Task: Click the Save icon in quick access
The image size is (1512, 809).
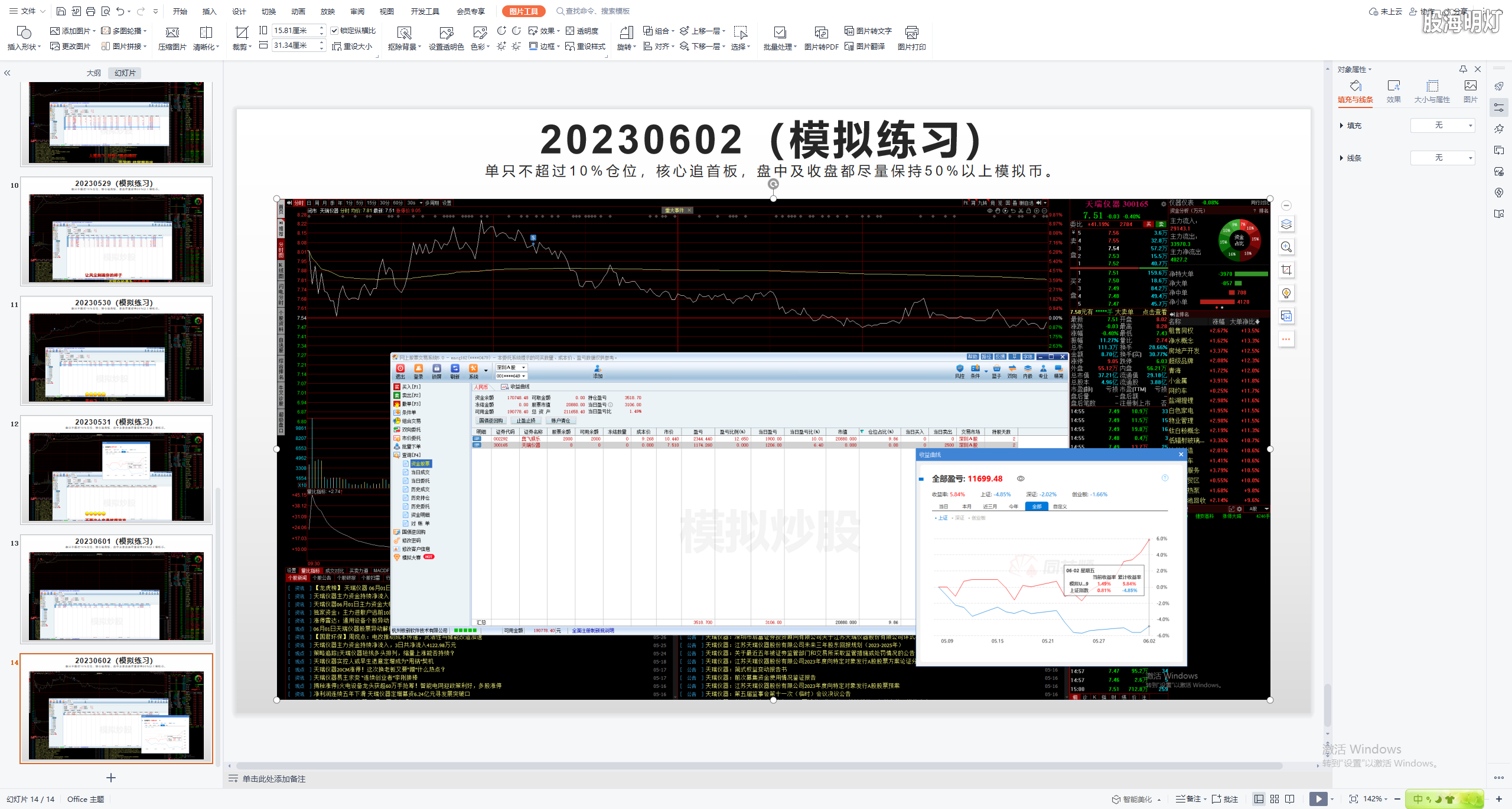Action: (x=61, y=11)
